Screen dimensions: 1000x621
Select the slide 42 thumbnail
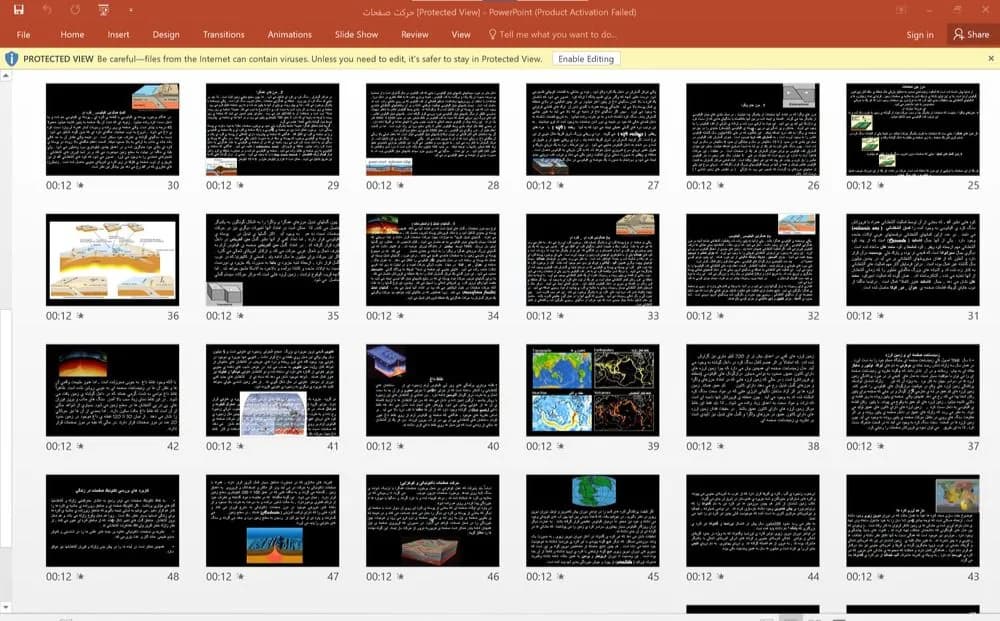(x=112, y=390)
